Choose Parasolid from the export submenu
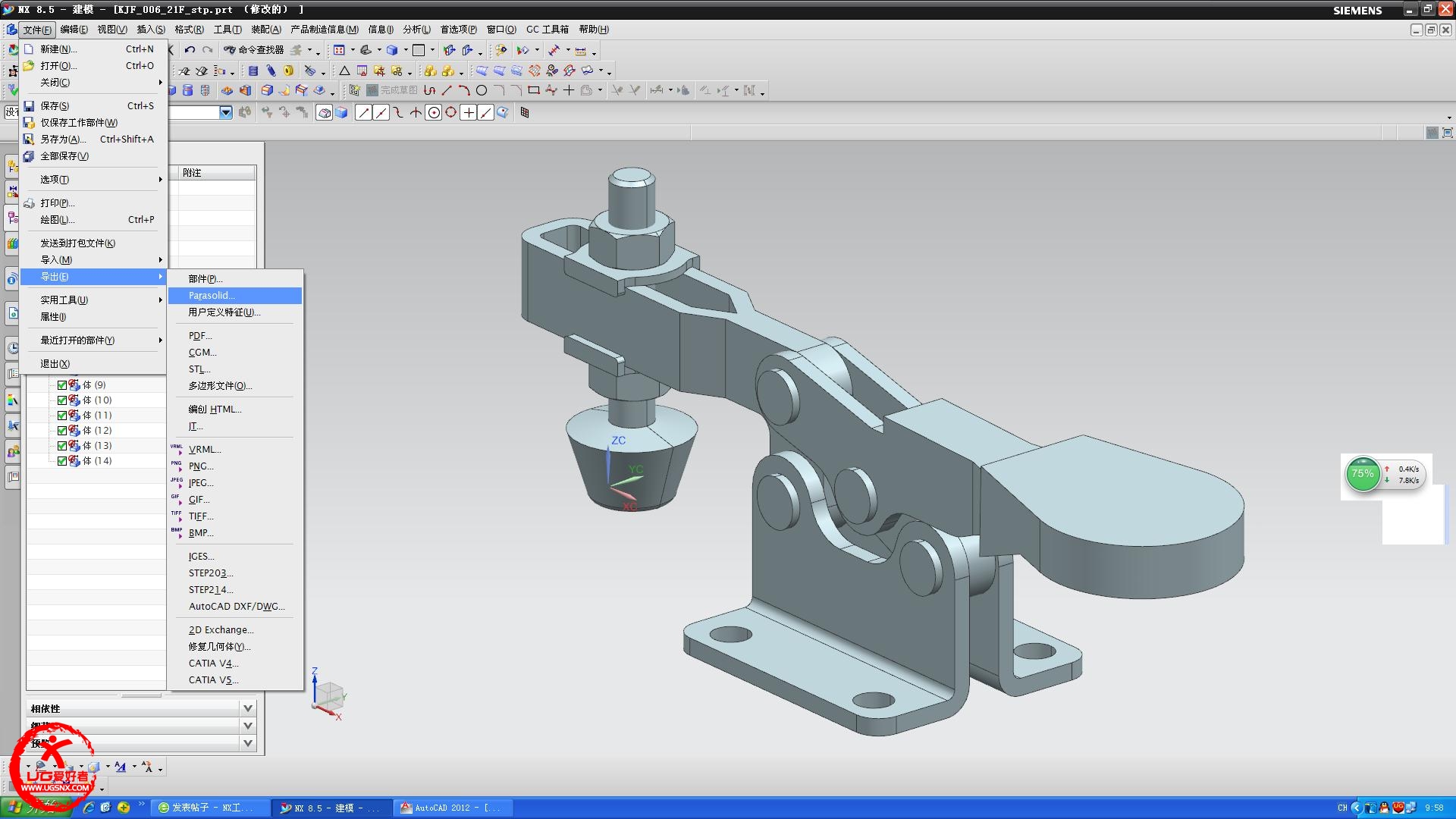 click(235, 296)
